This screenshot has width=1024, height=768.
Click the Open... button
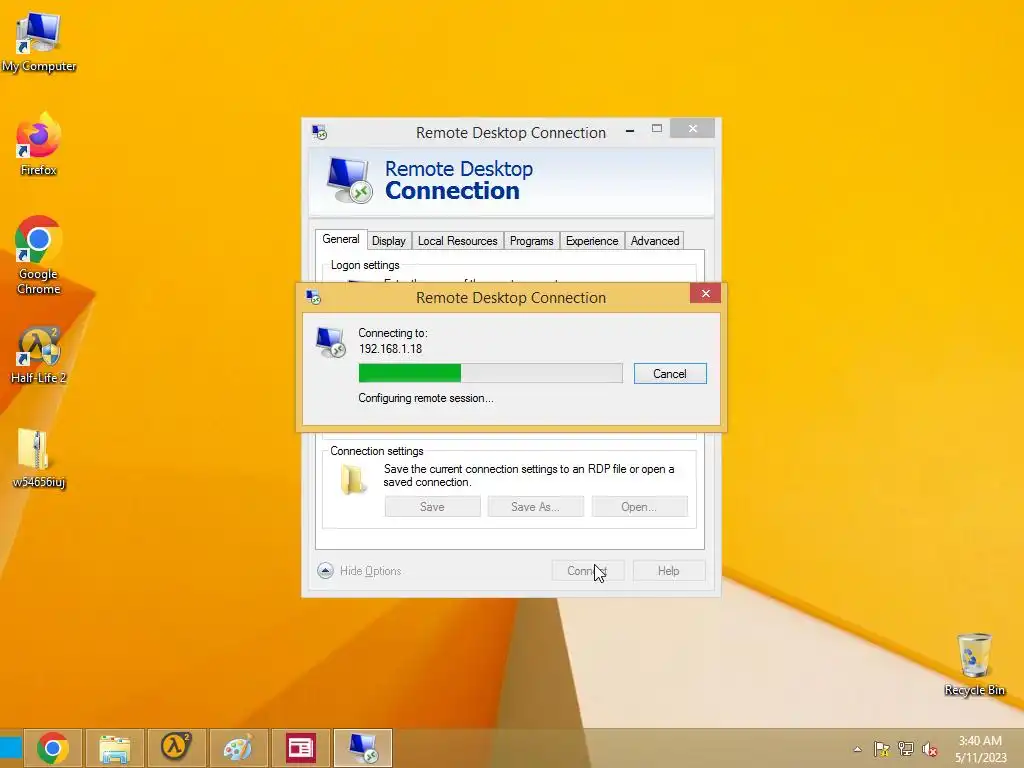click(x=639, y=507)
